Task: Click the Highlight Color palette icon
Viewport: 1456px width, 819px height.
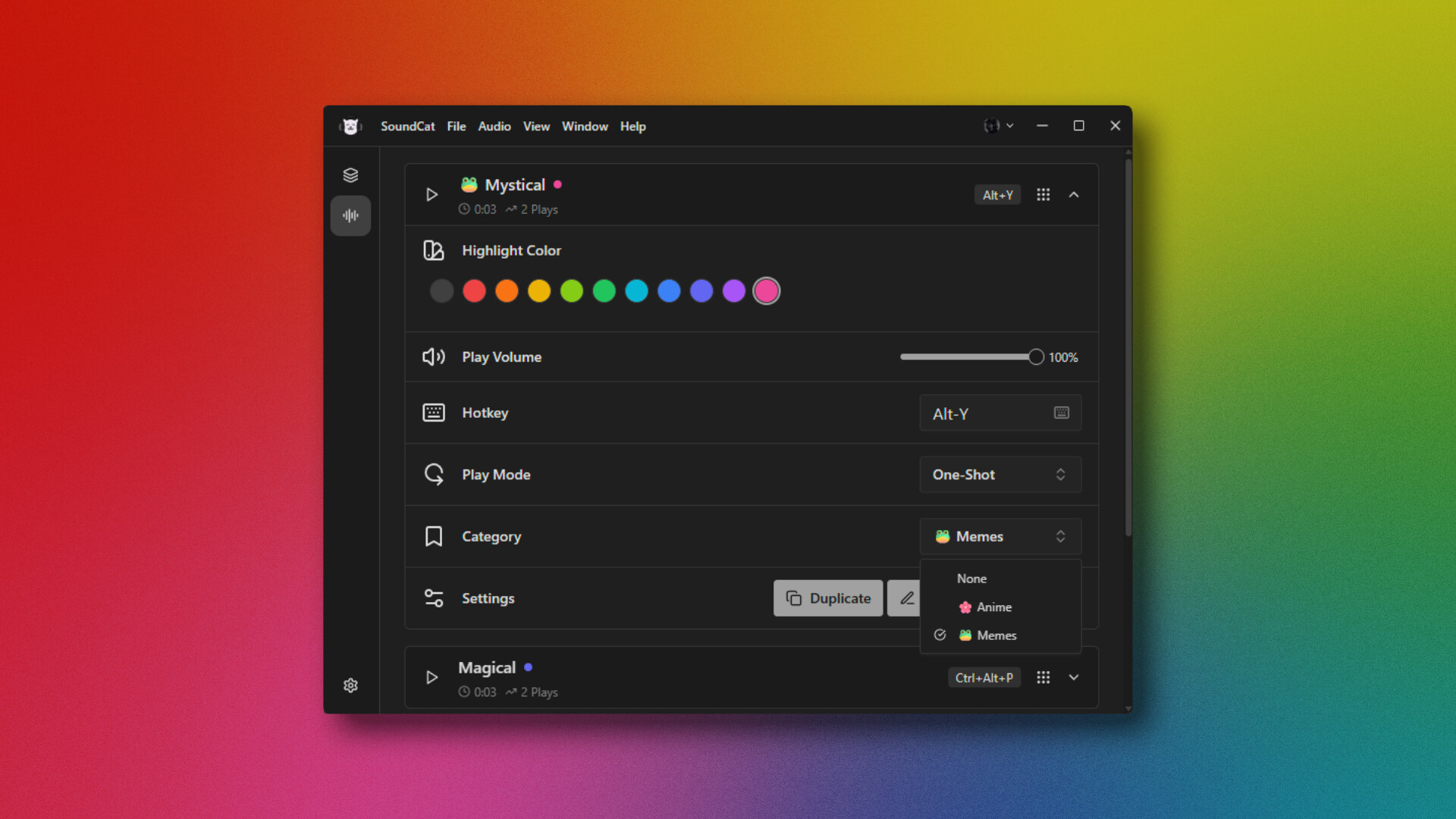Action: point(433,250)
